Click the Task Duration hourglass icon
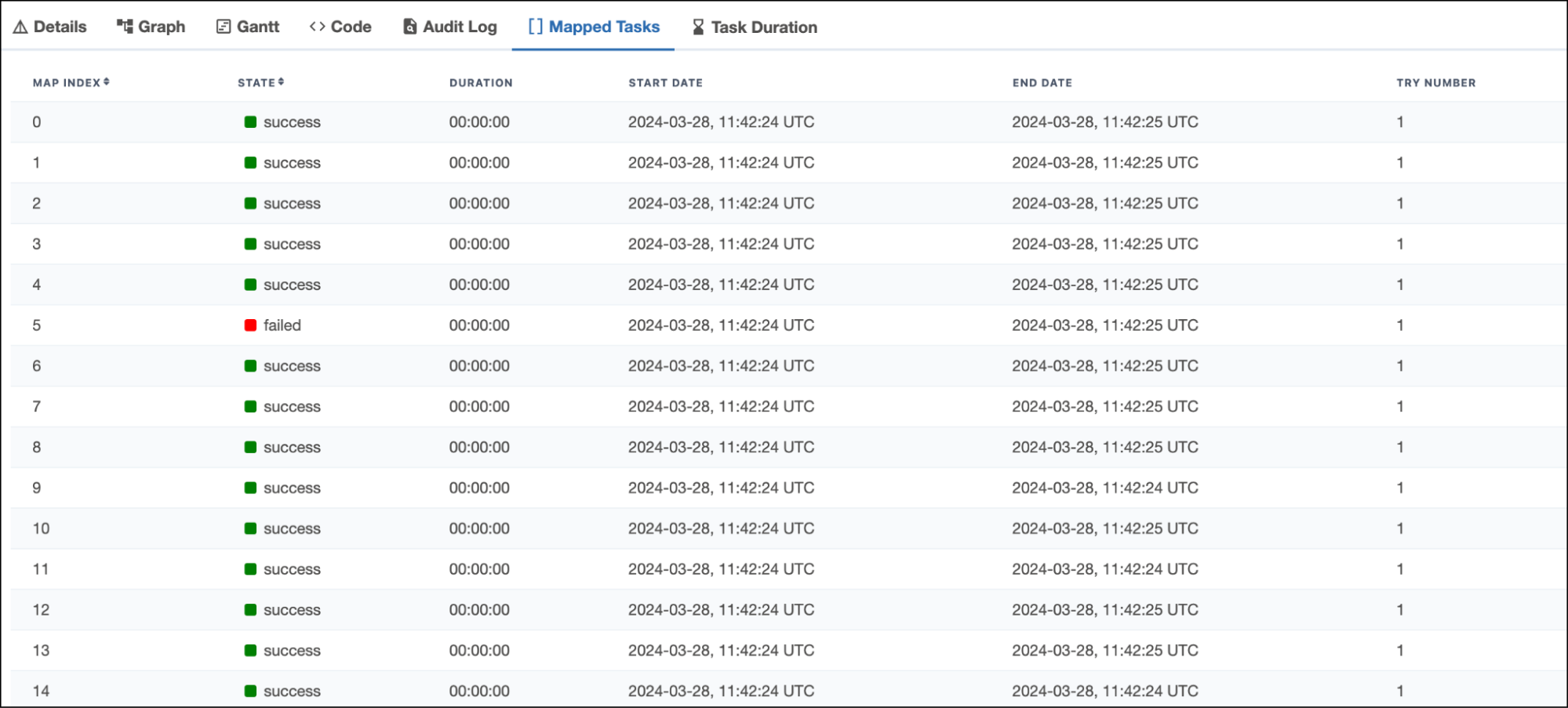 point(698,27)
